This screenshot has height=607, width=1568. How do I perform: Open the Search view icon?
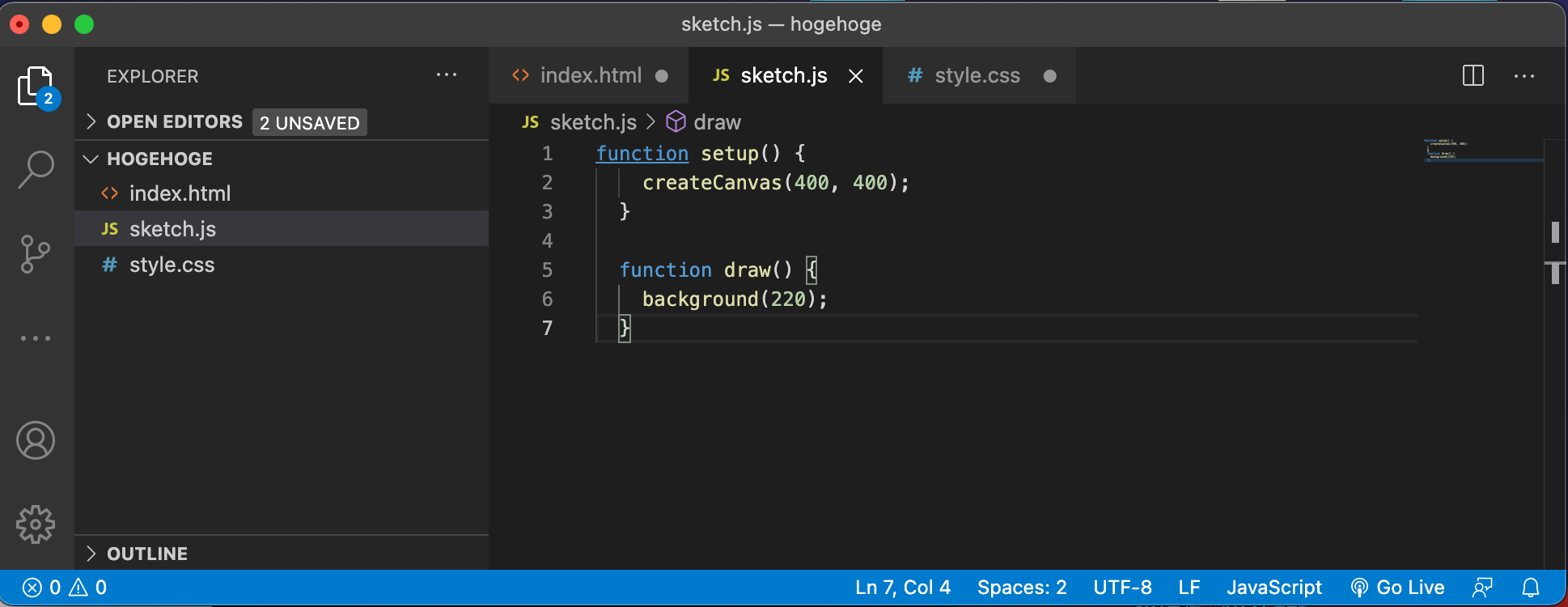tap(36, 170)
